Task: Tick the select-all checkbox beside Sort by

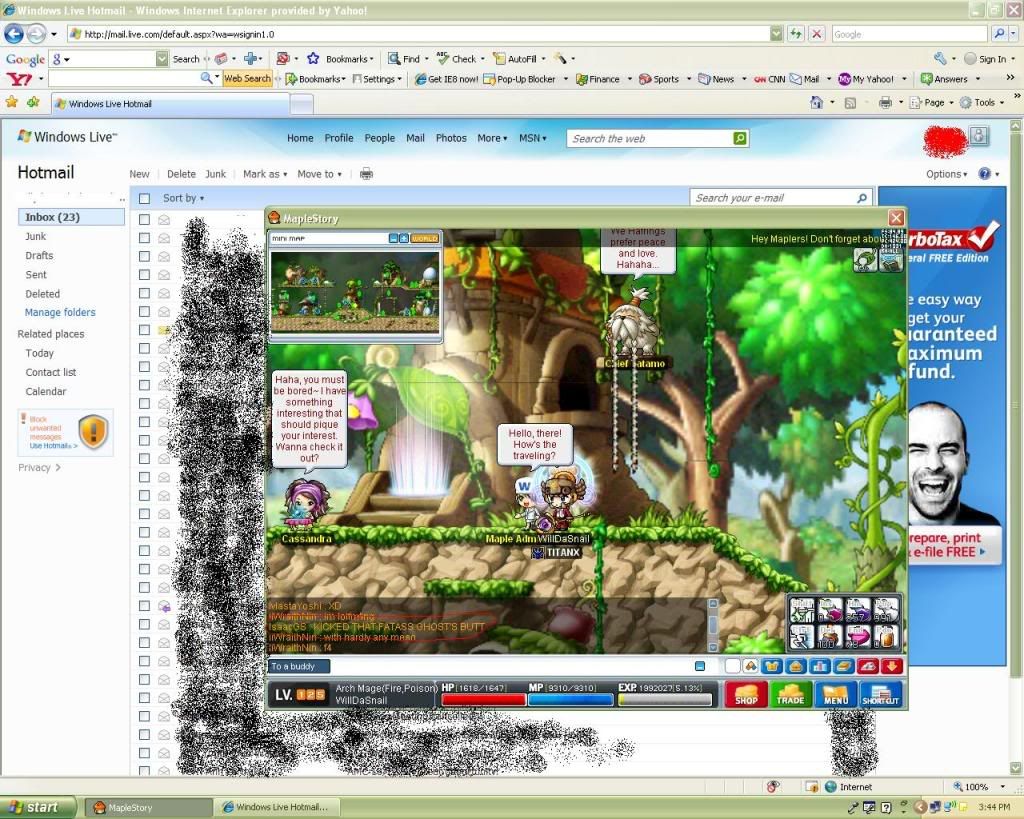Action: coord(144,199)
